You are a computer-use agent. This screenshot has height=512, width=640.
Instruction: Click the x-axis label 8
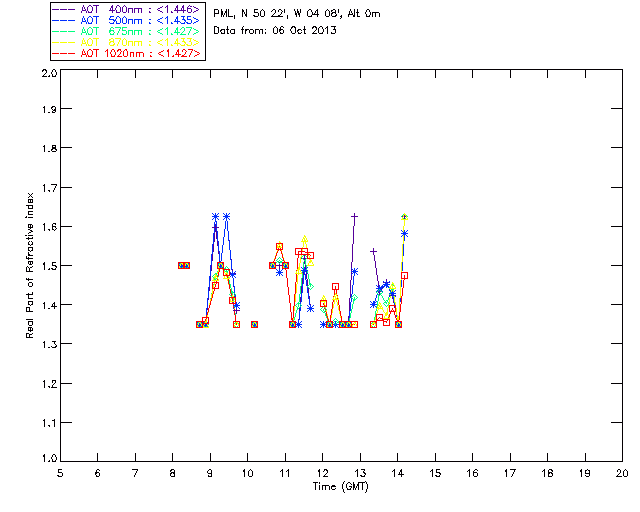pyautogui.click(x=173, y=473)
